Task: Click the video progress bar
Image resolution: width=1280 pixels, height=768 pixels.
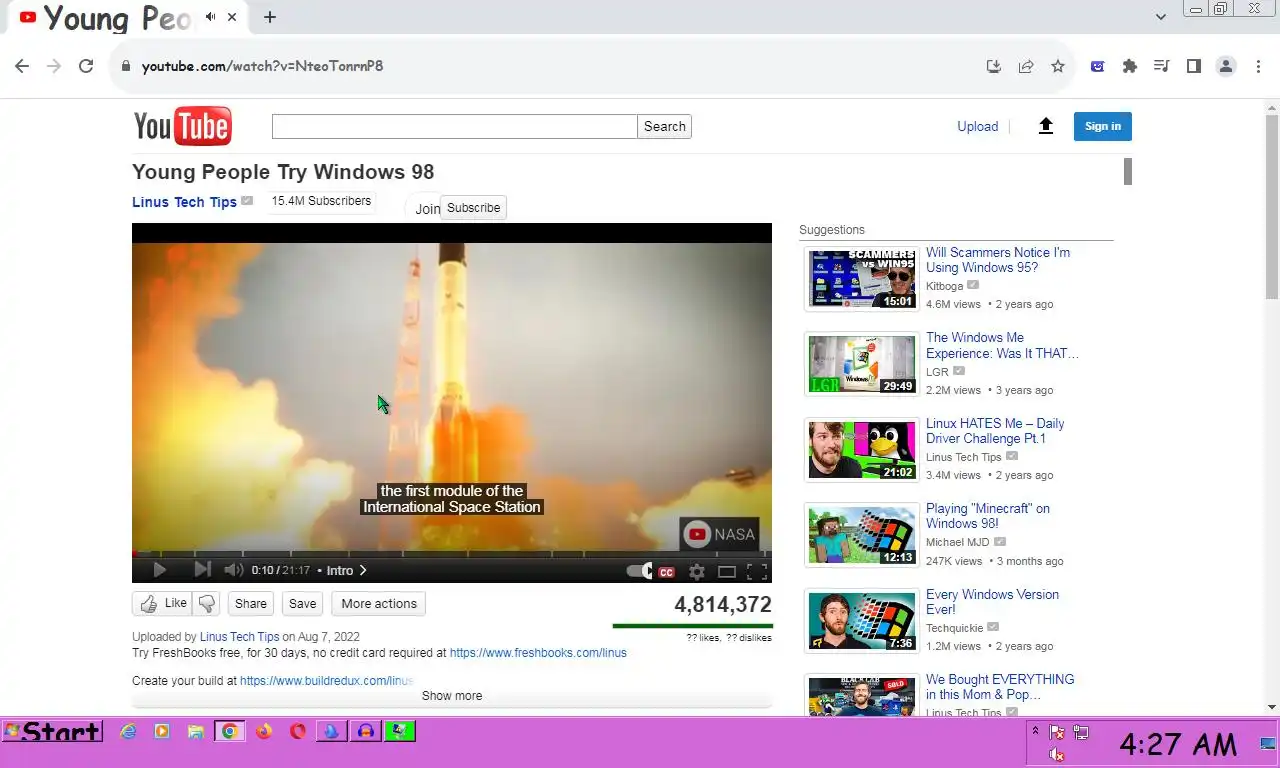Action: (x=452, y=552)
